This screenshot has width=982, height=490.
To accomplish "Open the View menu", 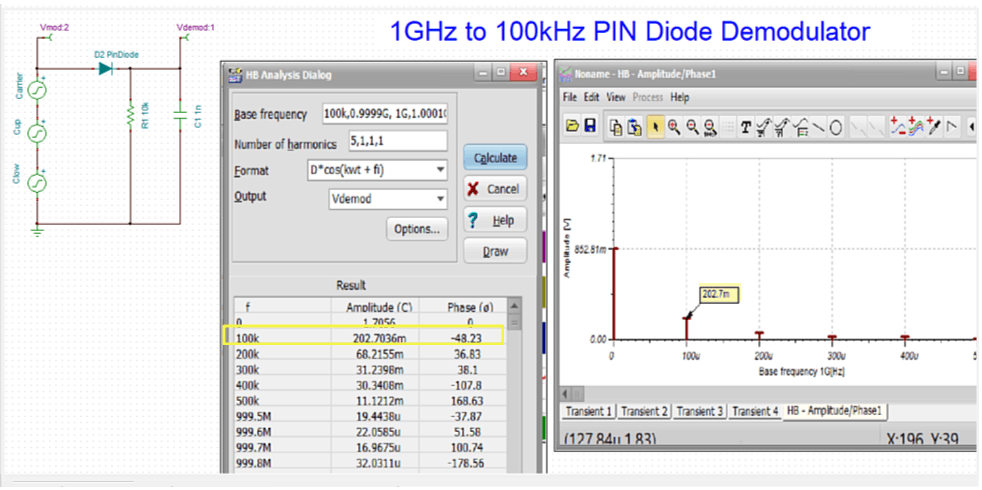I will click(616, 98).
